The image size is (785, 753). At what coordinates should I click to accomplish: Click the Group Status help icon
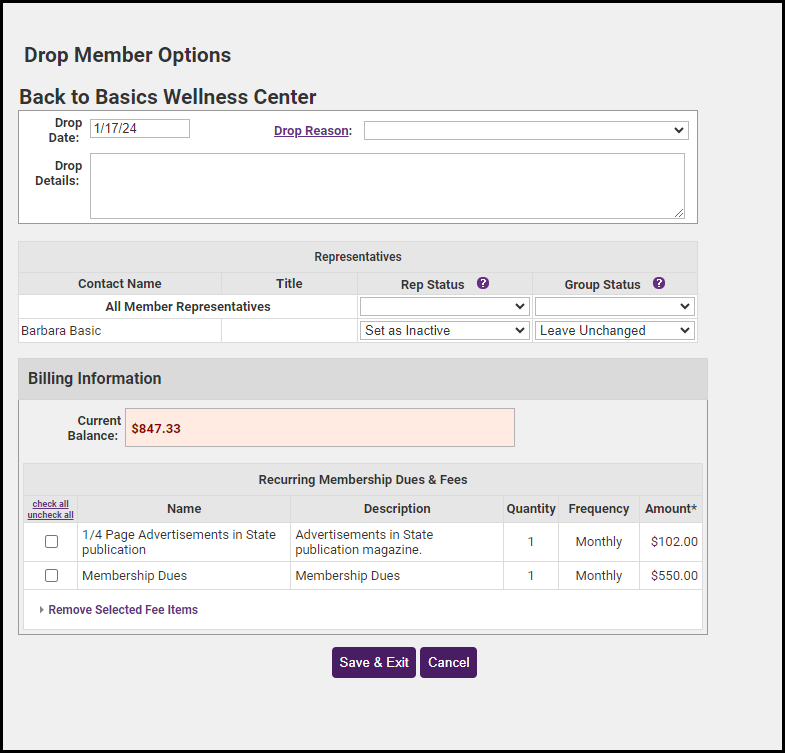coord(659,284)
